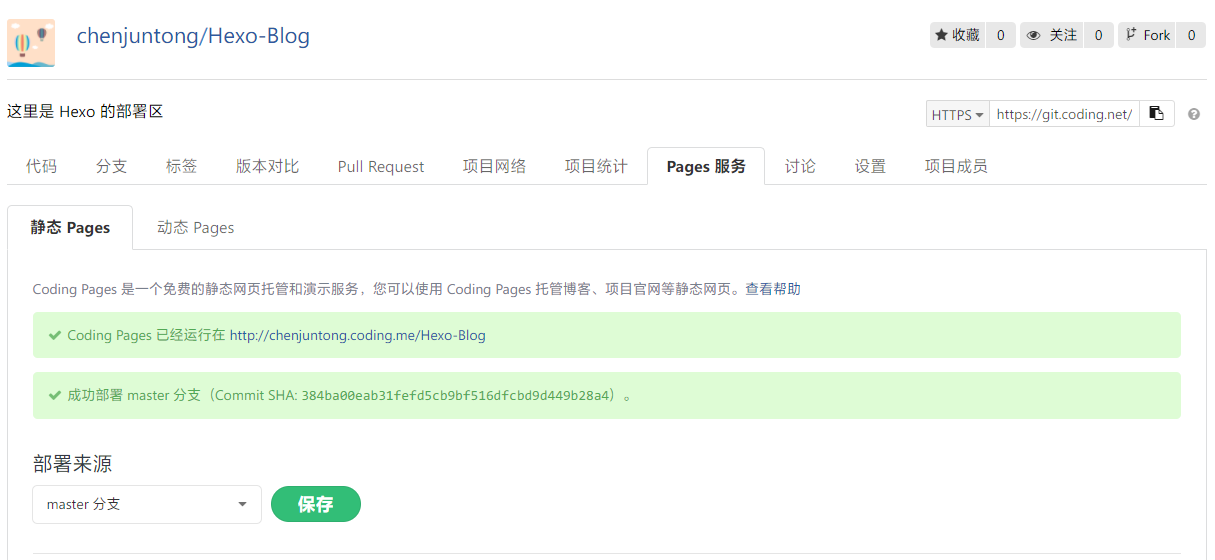The image size is (1215, 560).
Task: Open the 讨论 tab
Action: [x=800, y=166]
